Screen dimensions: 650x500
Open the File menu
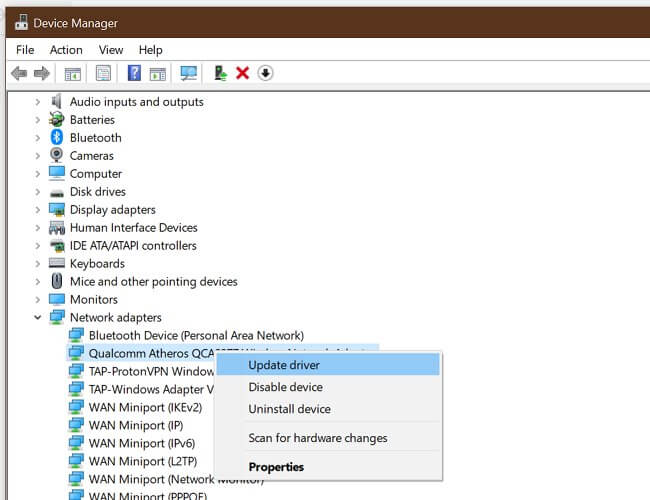click(25, 50)
